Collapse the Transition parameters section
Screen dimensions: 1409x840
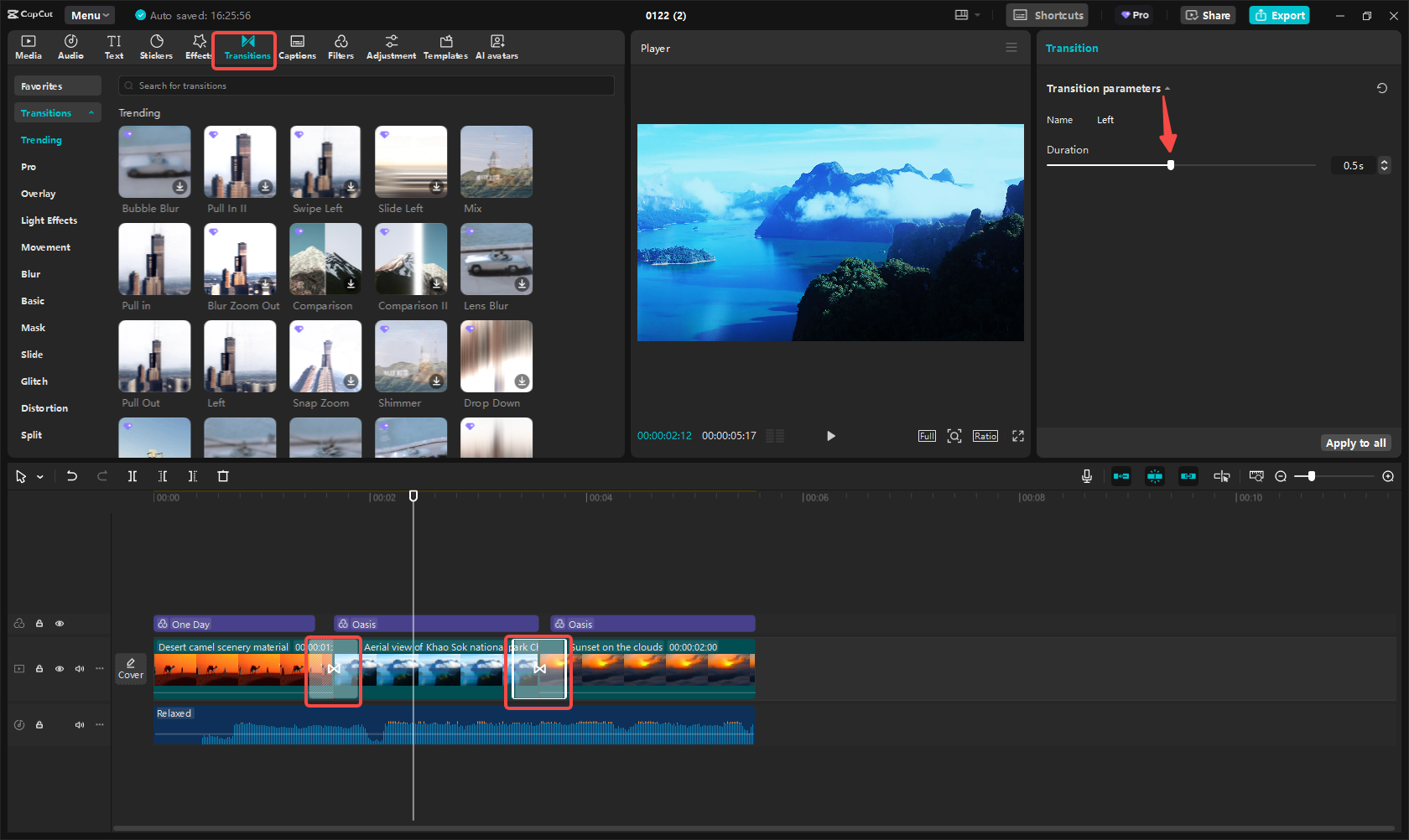[1167, 87]
